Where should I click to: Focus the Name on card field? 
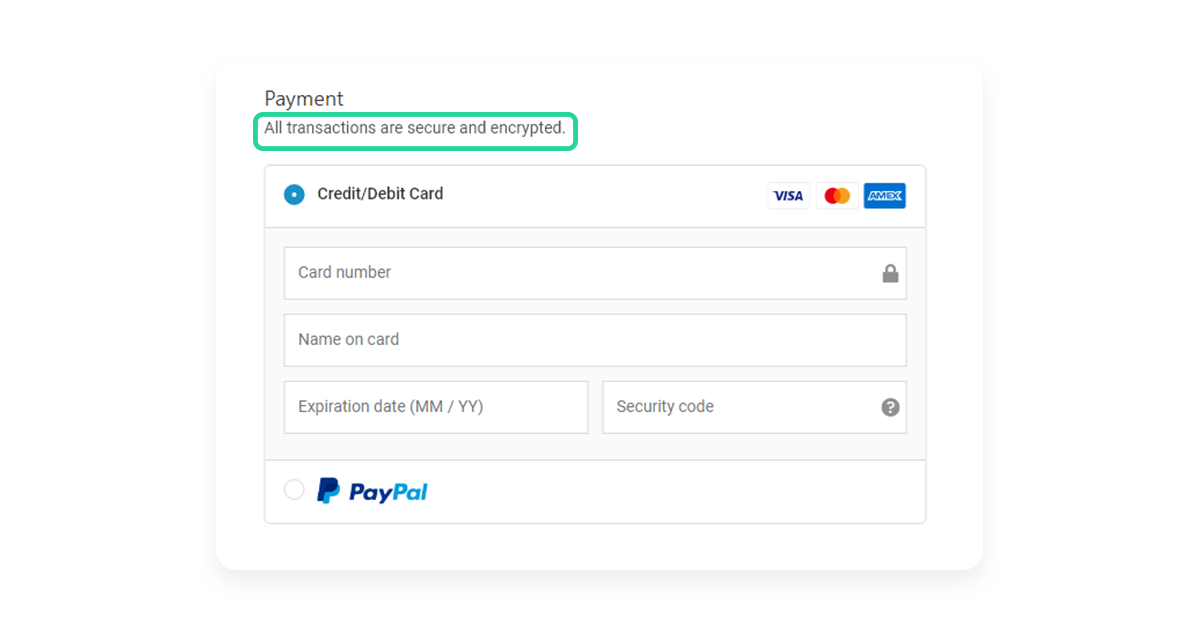pyautogui.click(x=595, y=340)
